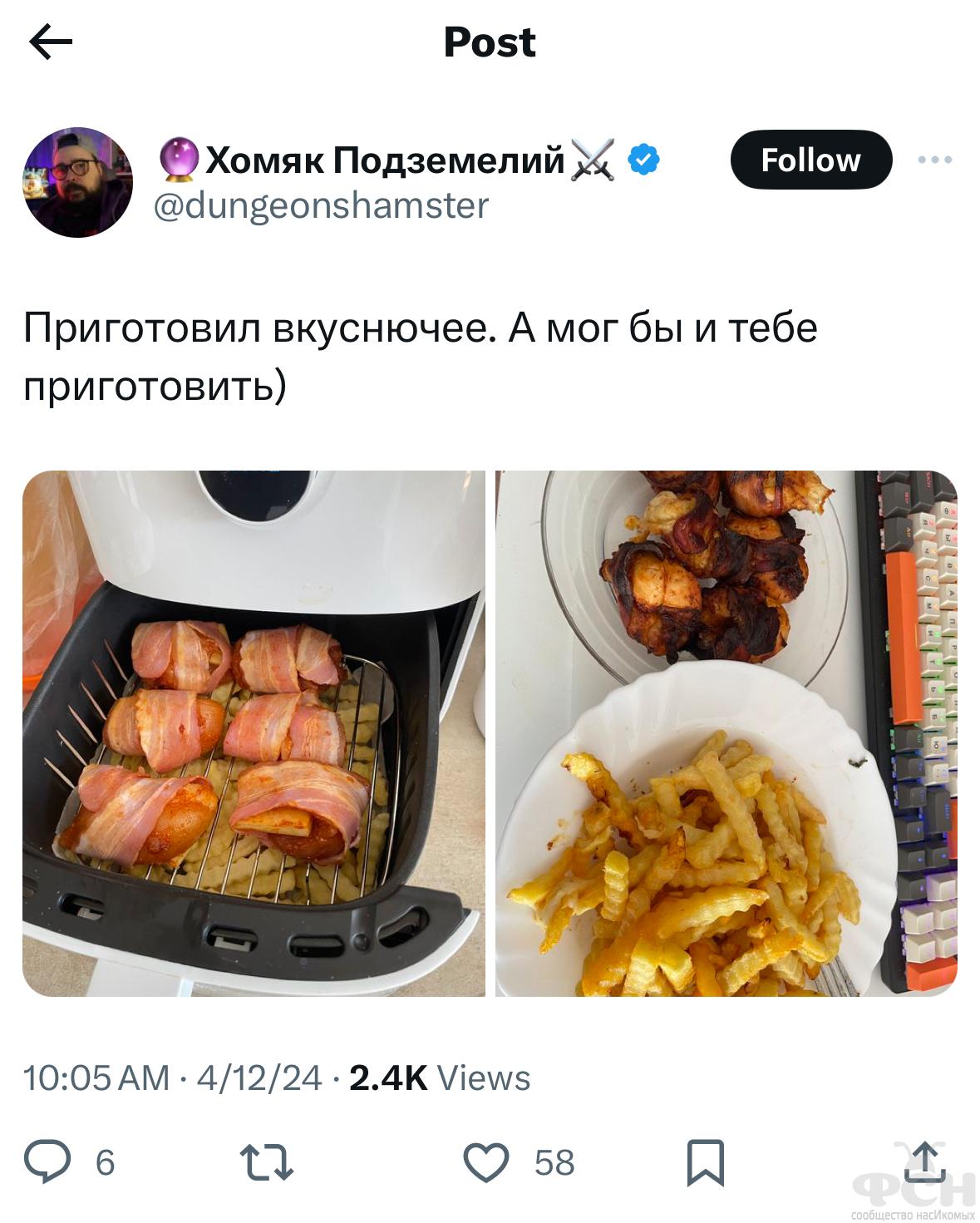Click the blue verified badge
The width and height of the screenshot is (980, 1223).
click(643, 159)
